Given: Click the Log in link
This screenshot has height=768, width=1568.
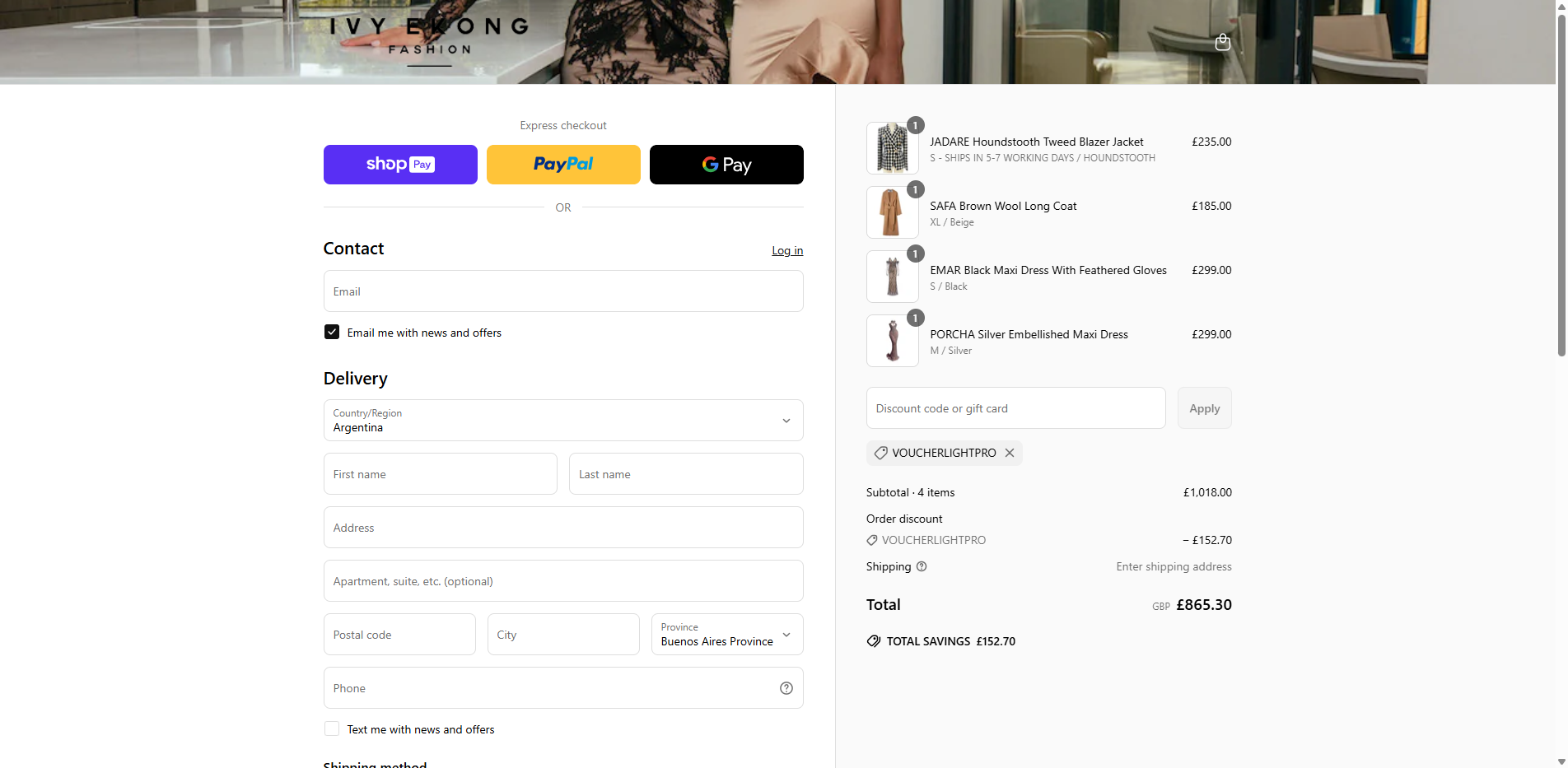Looking at the screenshot, I should pyautogui.click(x=787, y=250).
